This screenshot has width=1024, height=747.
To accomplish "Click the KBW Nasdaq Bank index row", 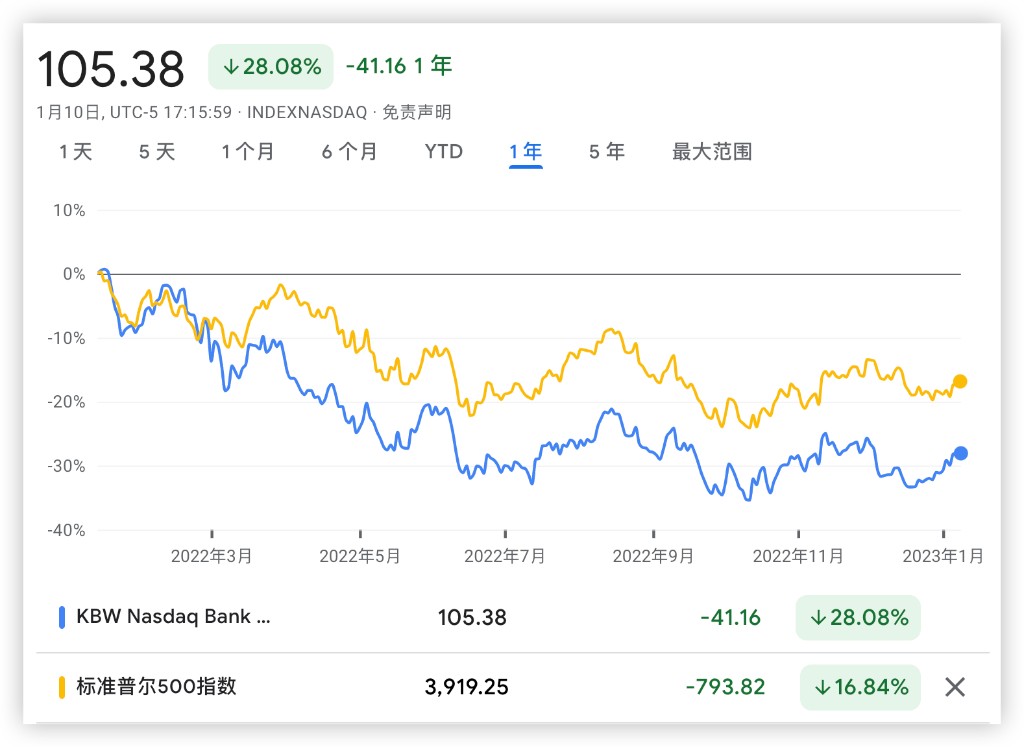I will [x=174, y=617].
